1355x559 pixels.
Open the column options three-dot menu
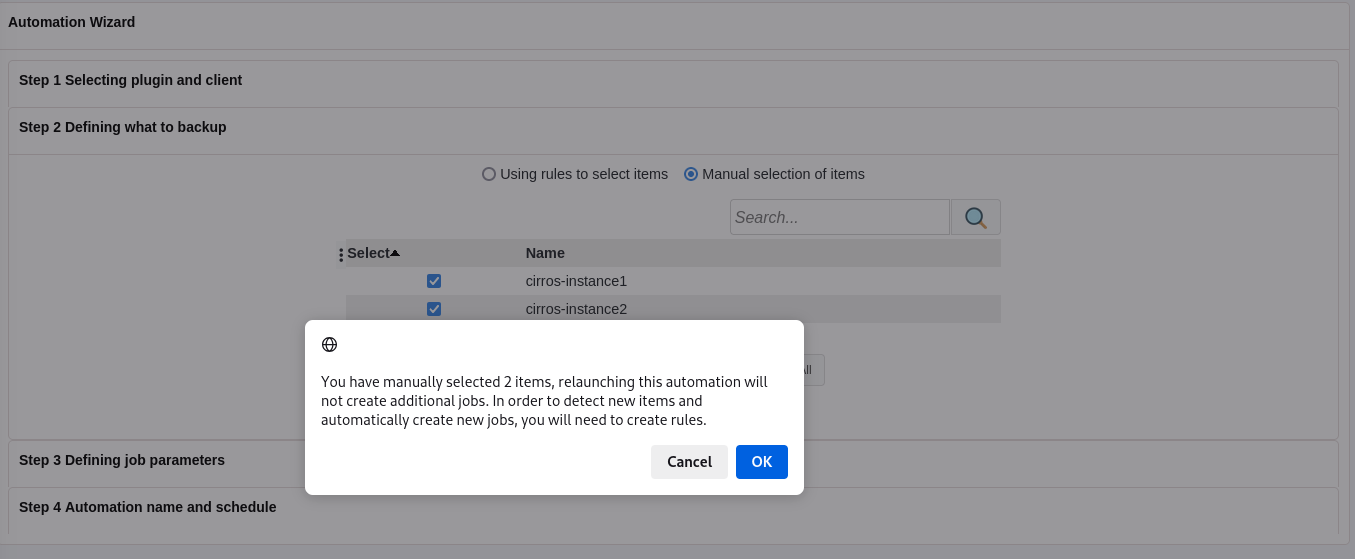coord(341,254)
